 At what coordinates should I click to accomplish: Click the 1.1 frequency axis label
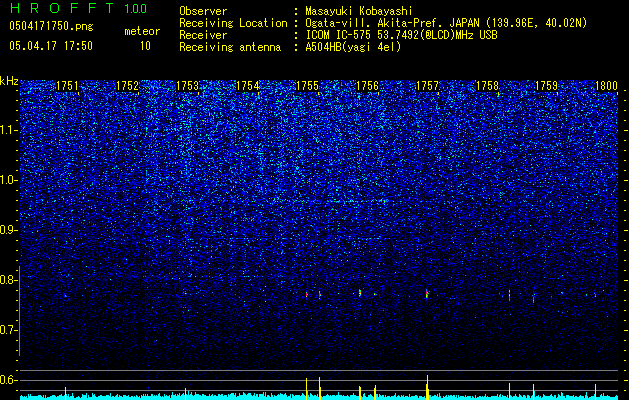point(9,130)
